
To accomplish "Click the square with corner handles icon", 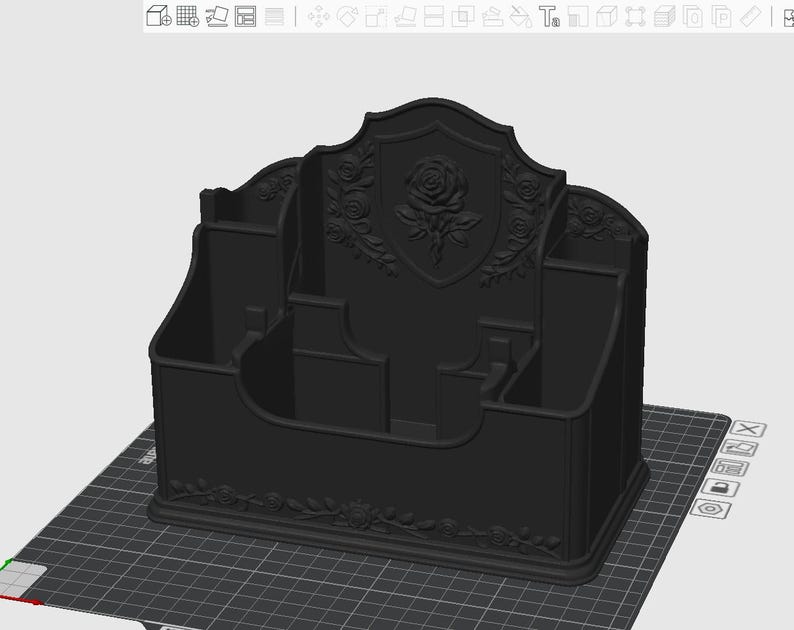I will click(x=635, y=17).
